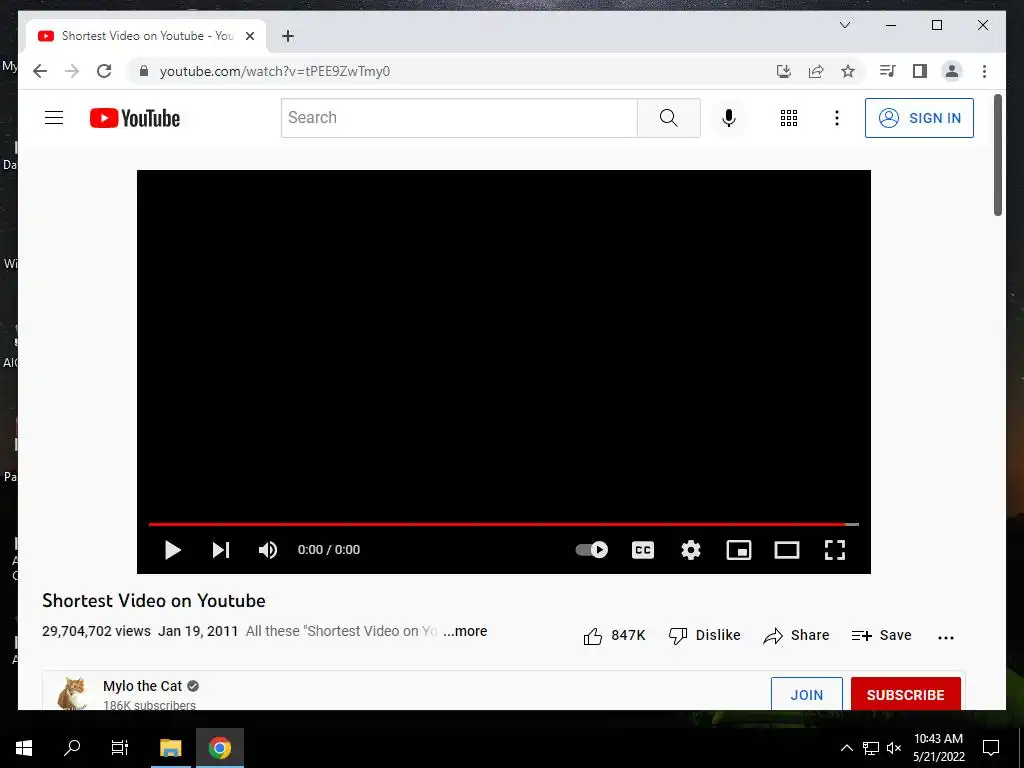
Task: View site info lock icon
Action: coord(144,71)
